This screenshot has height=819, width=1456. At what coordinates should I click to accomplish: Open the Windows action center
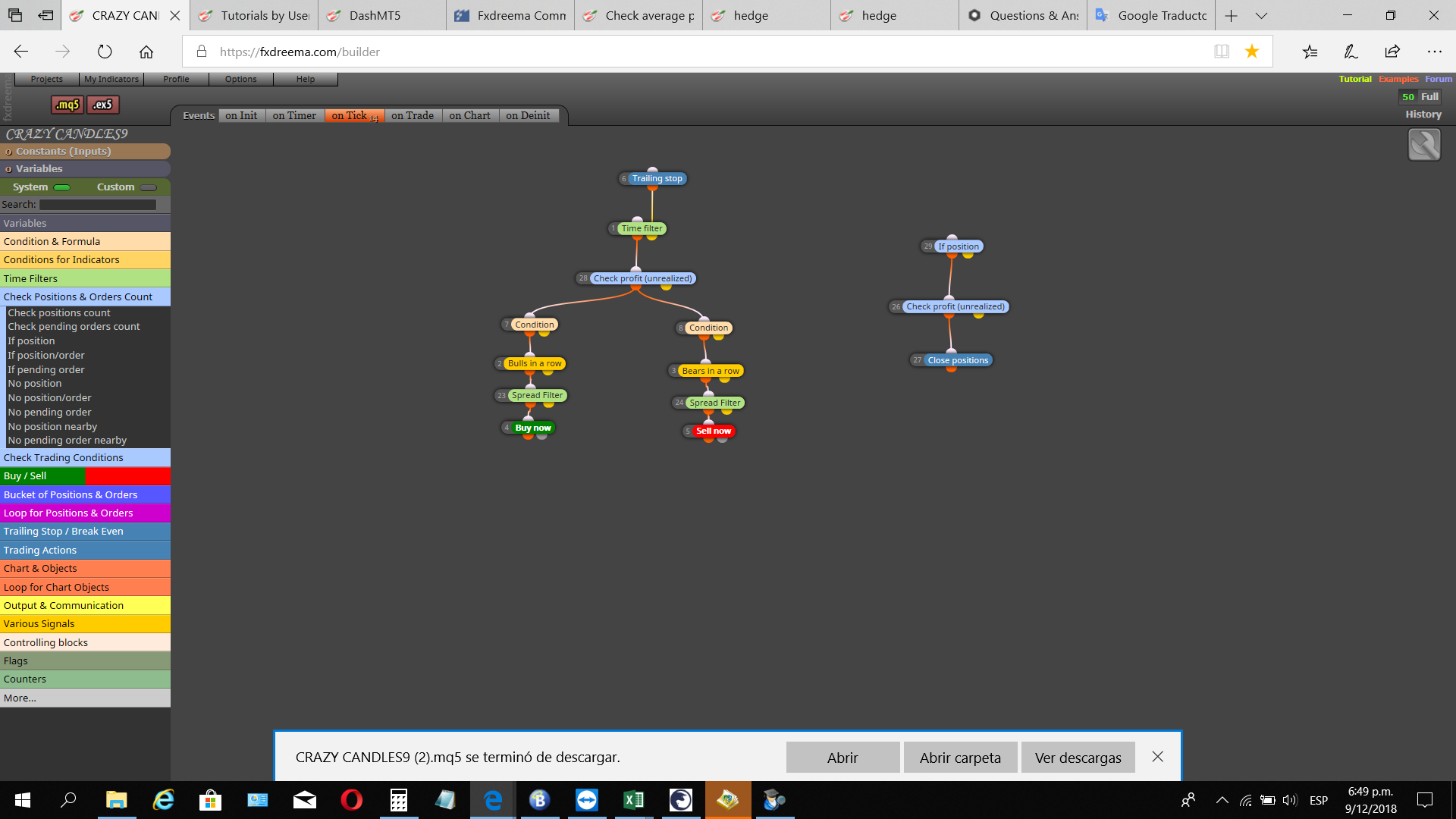coord(1425,800)
